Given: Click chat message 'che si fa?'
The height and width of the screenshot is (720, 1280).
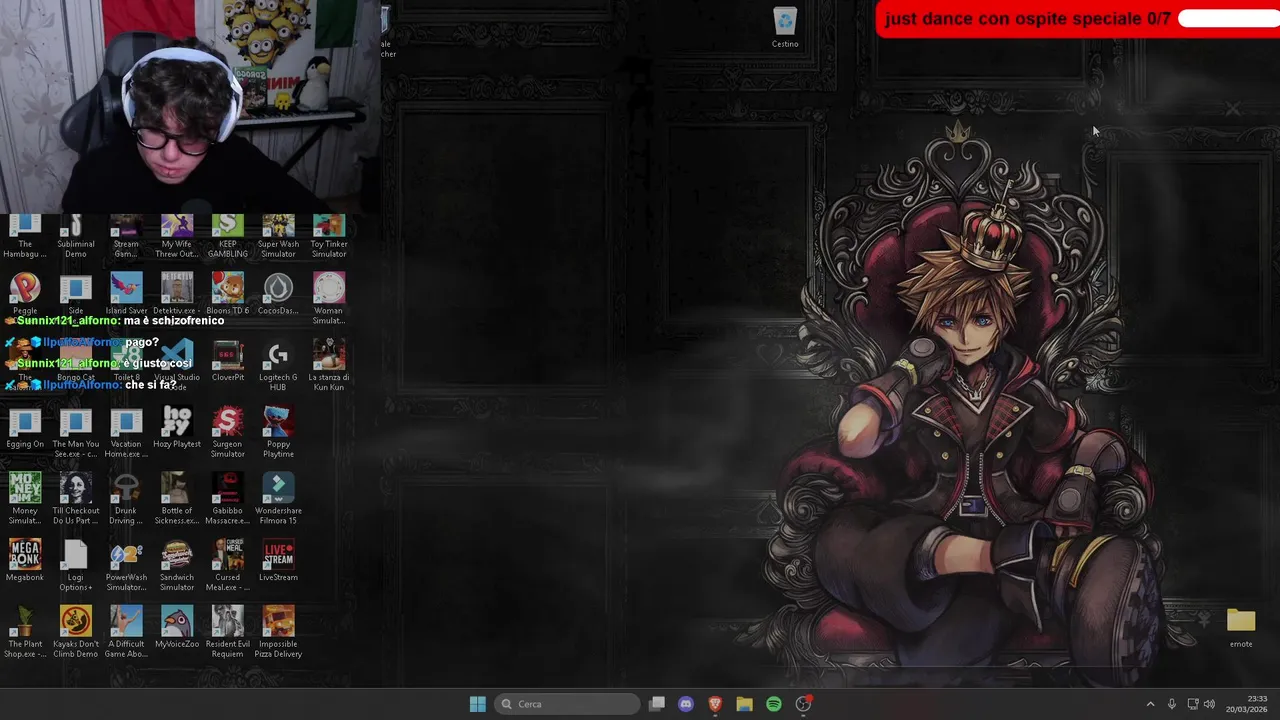Looking at the screenshot, I should 150,385.
